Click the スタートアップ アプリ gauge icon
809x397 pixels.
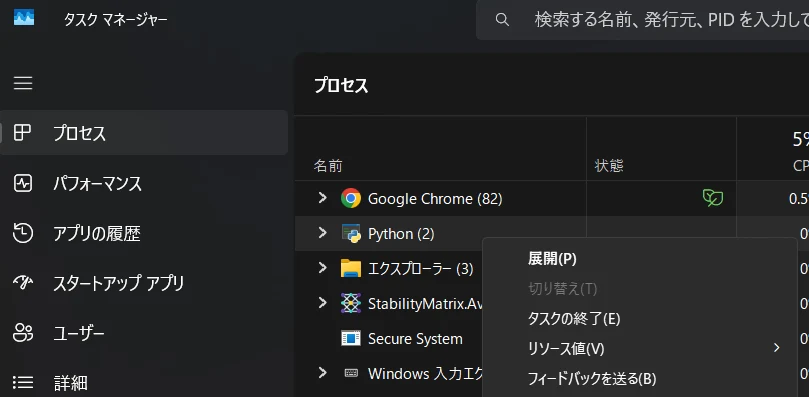(x=23, y=282)
